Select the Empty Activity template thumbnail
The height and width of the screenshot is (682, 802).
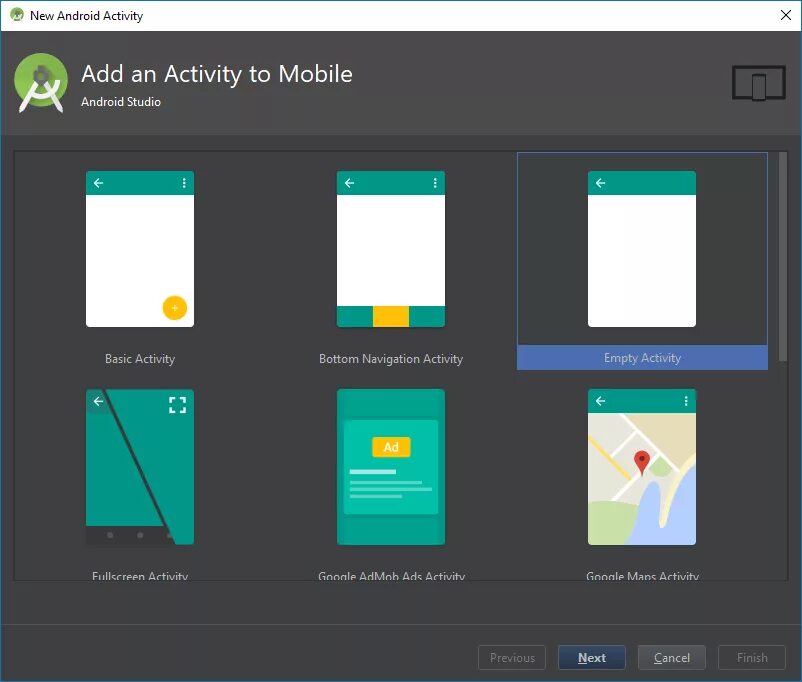(642, 249)
